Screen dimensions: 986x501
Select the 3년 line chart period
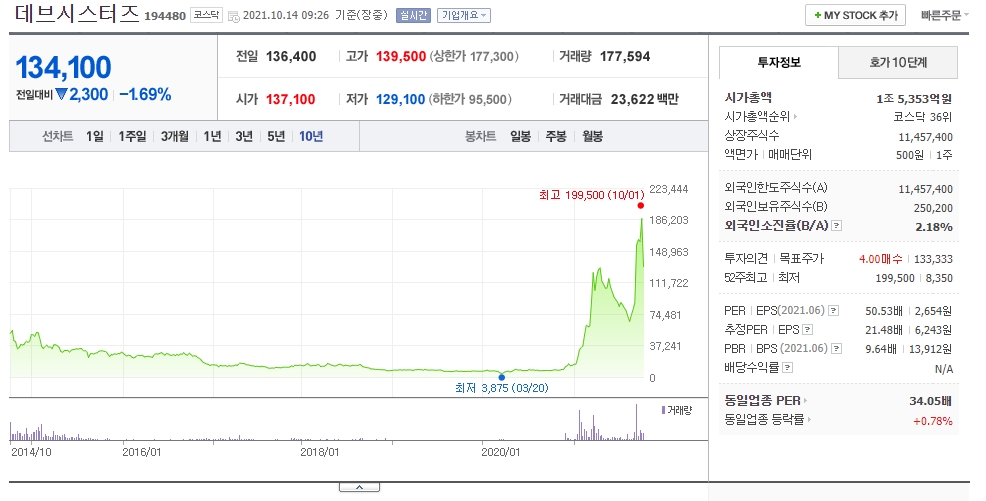(x=244, y=136)
